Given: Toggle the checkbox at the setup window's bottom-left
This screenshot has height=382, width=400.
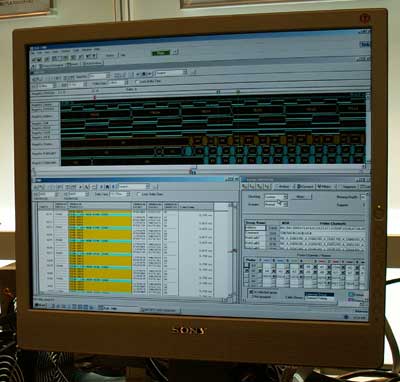Looking at the screenshot, I should [x=252, y=292].
